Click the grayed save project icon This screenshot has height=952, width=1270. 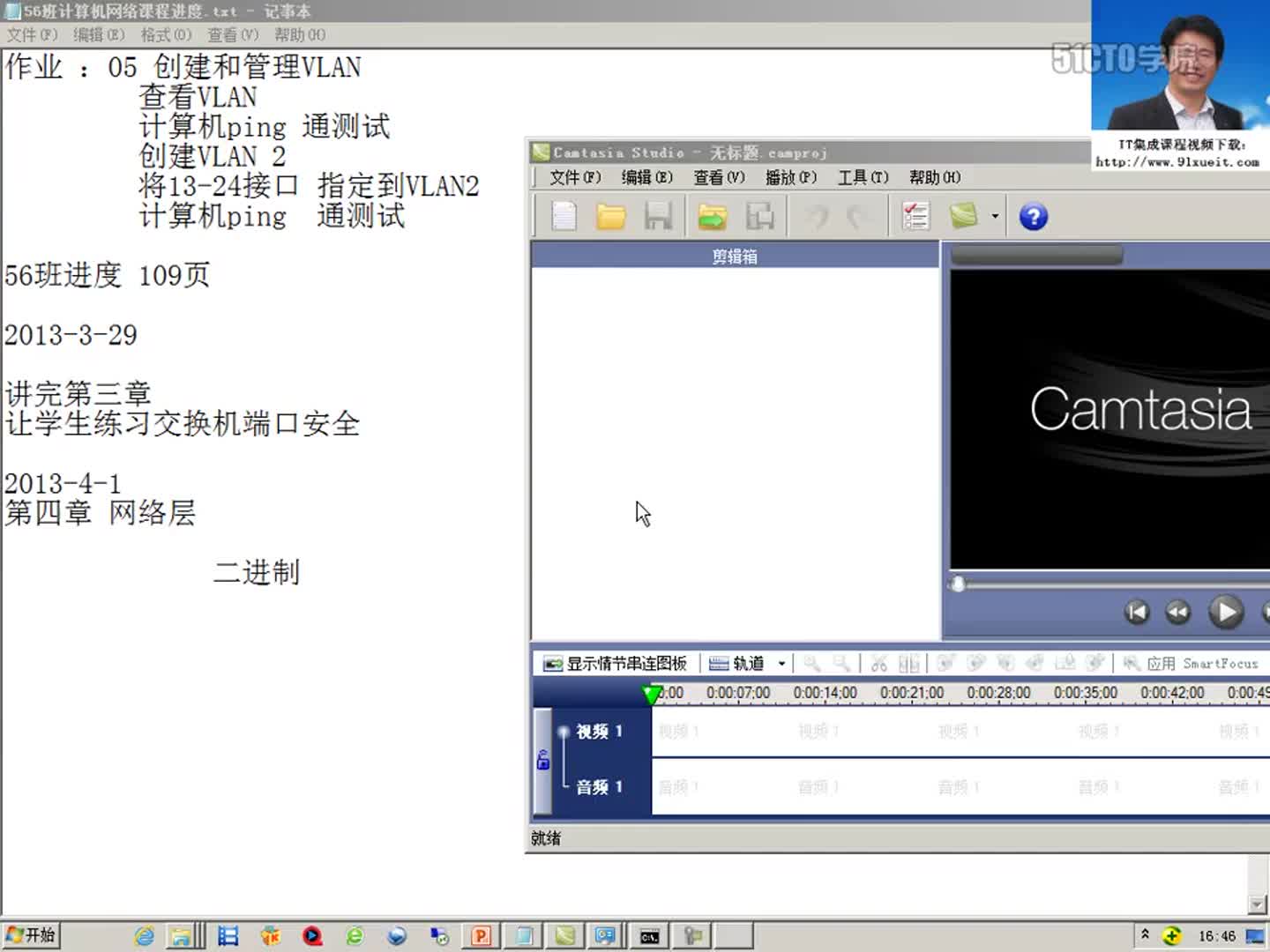(658, 216)
